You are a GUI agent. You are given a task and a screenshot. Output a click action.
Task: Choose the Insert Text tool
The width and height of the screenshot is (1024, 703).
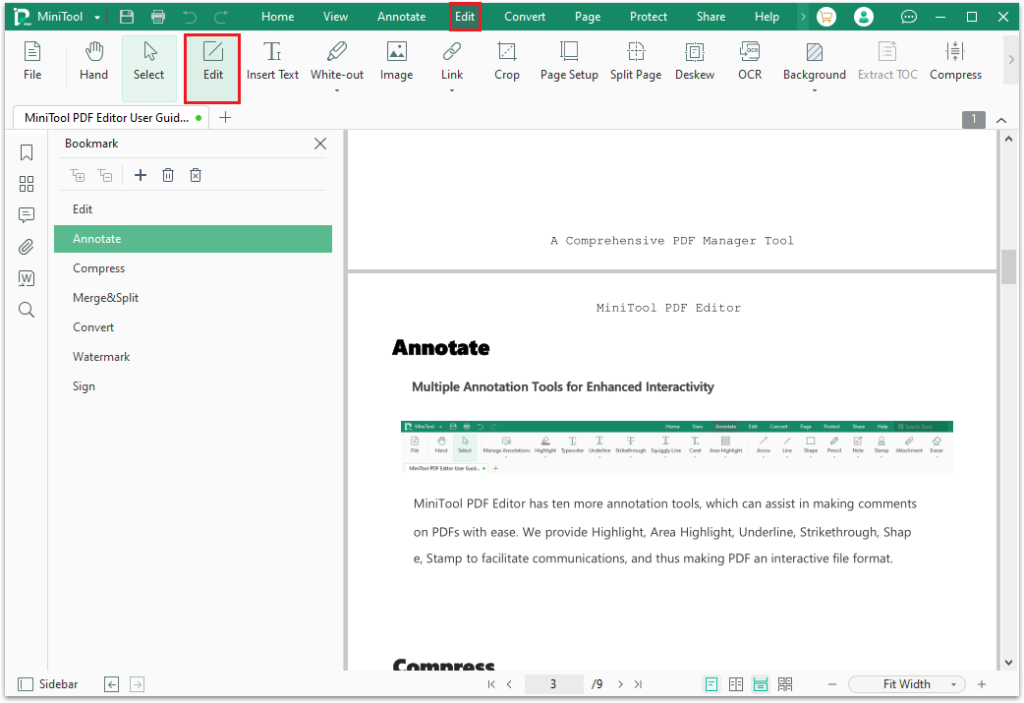coord(272,61)
